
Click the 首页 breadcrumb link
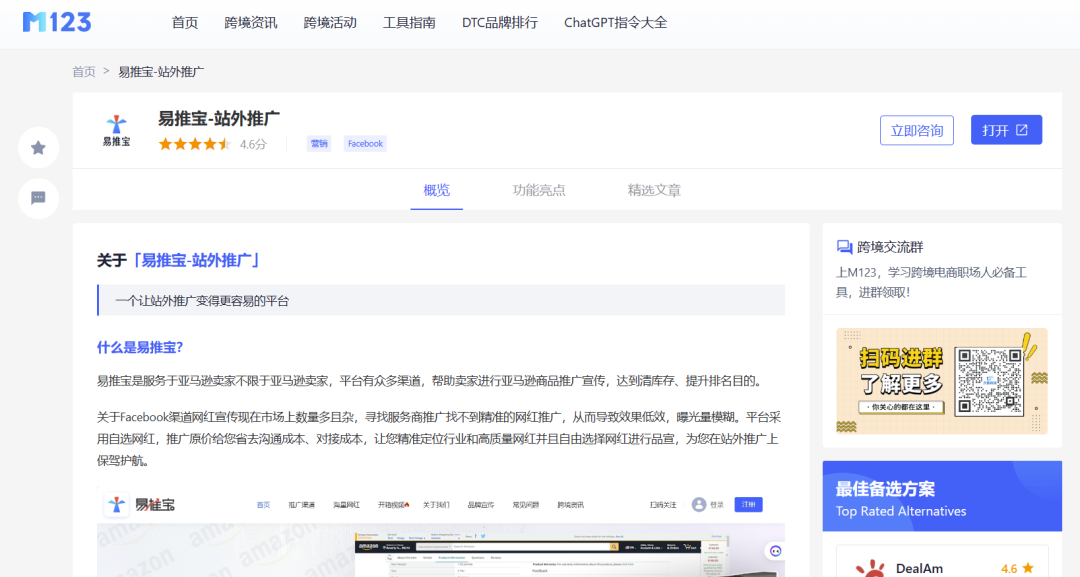pos(84,71)
